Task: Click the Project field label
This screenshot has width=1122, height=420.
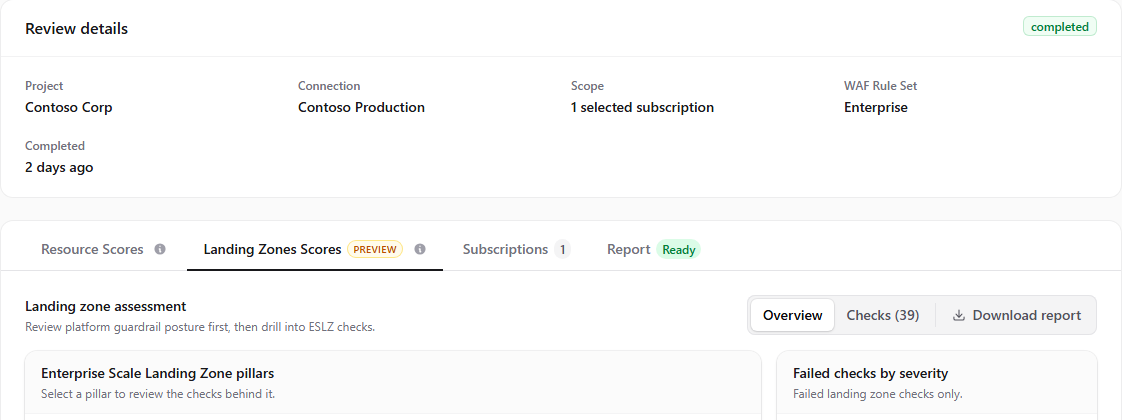Action: tap(44, 86)
